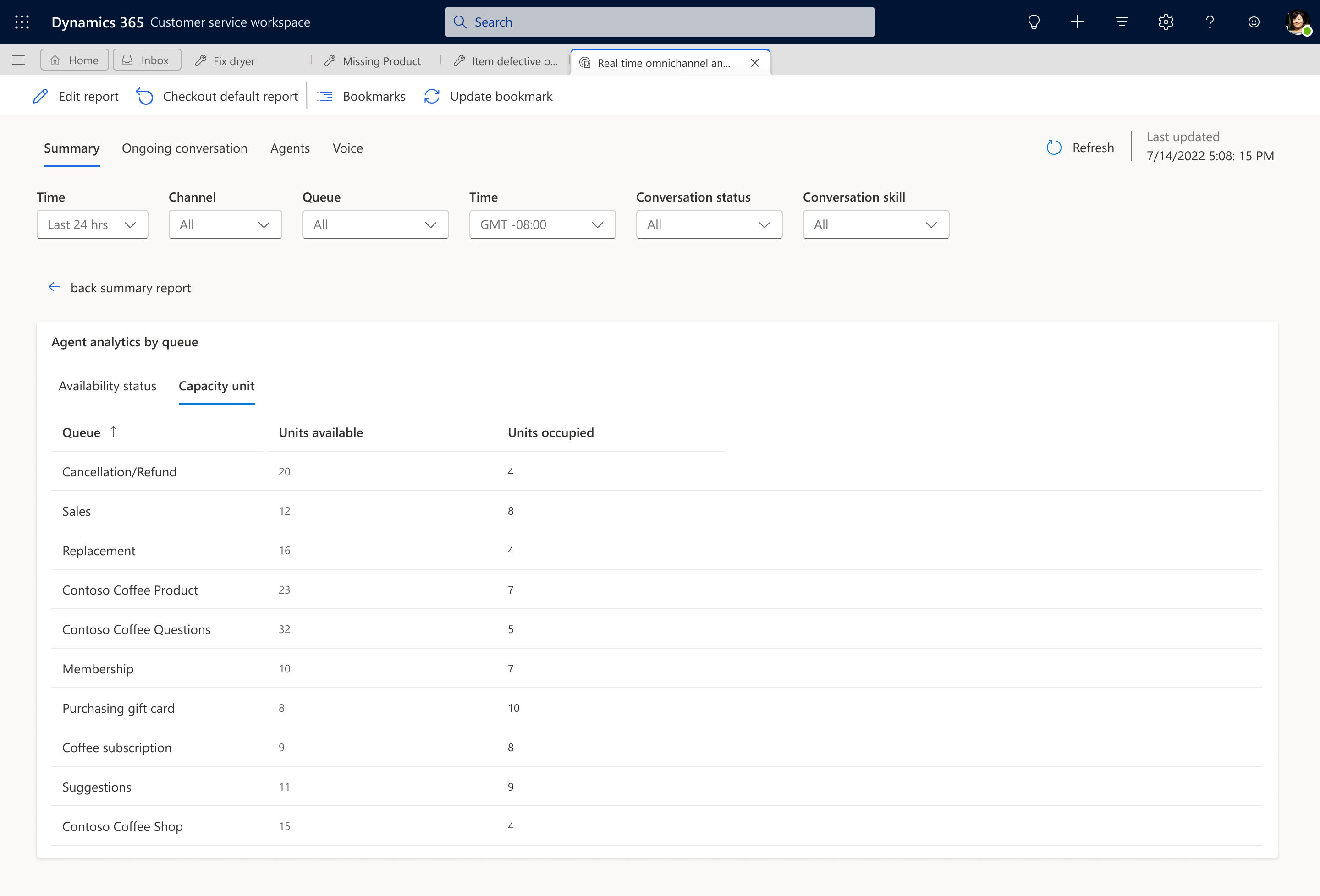Click the Update bookmark icon
Screen dimensions: 1320x896
coord(432,96)
